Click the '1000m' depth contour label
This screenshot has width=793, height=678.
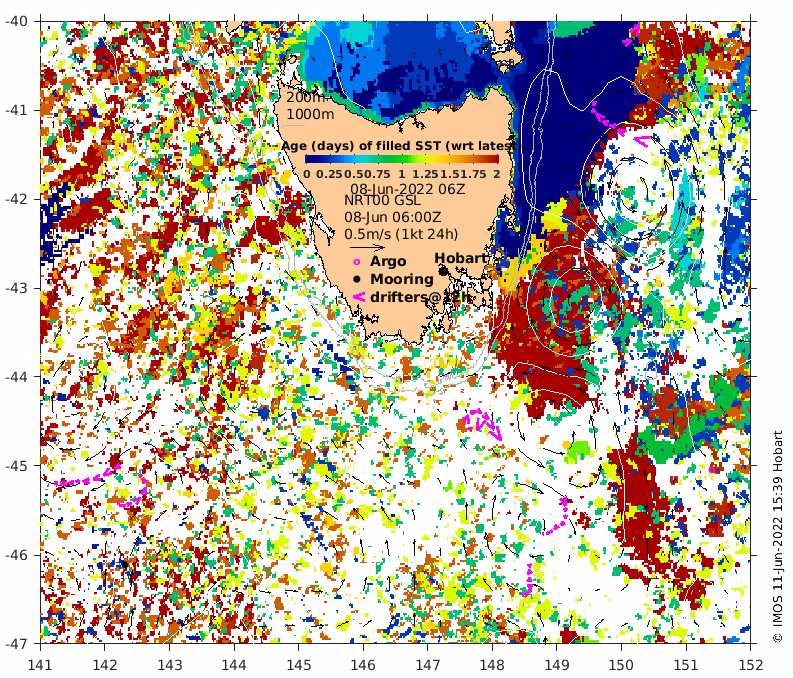click(311, 114)
